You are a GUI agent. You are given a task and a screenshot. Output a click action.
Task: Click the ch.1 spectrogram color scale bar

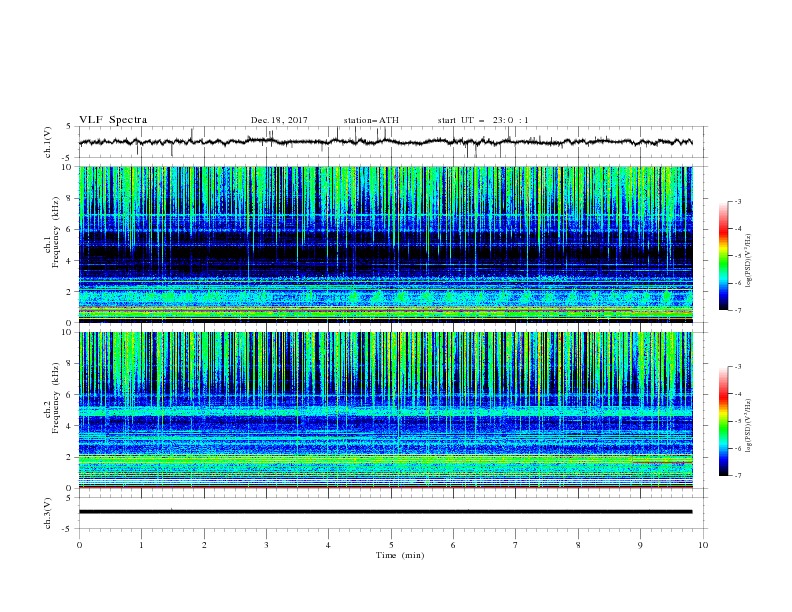click(x=724, y=256)
